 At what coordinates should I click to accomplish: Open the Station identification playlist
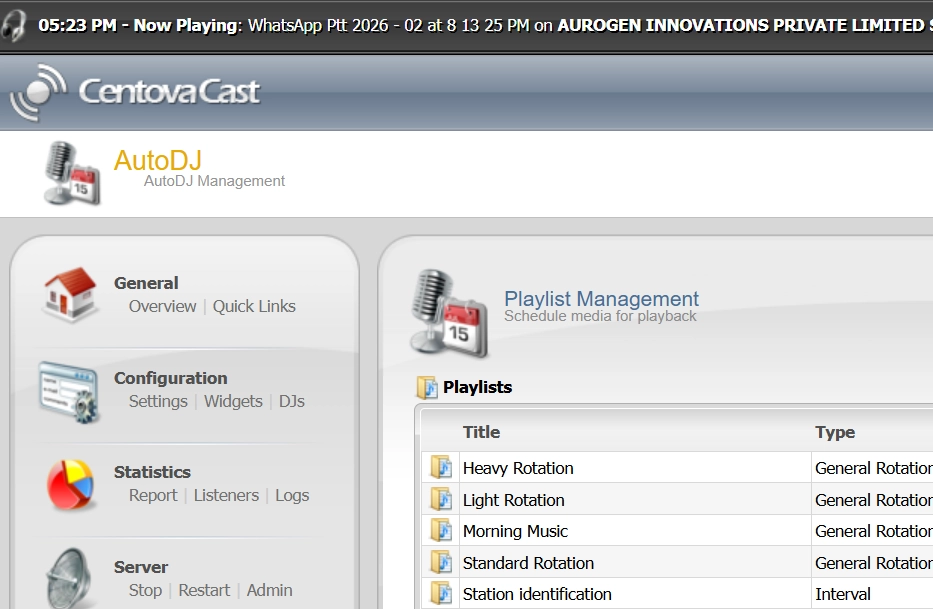pos(537,594)
